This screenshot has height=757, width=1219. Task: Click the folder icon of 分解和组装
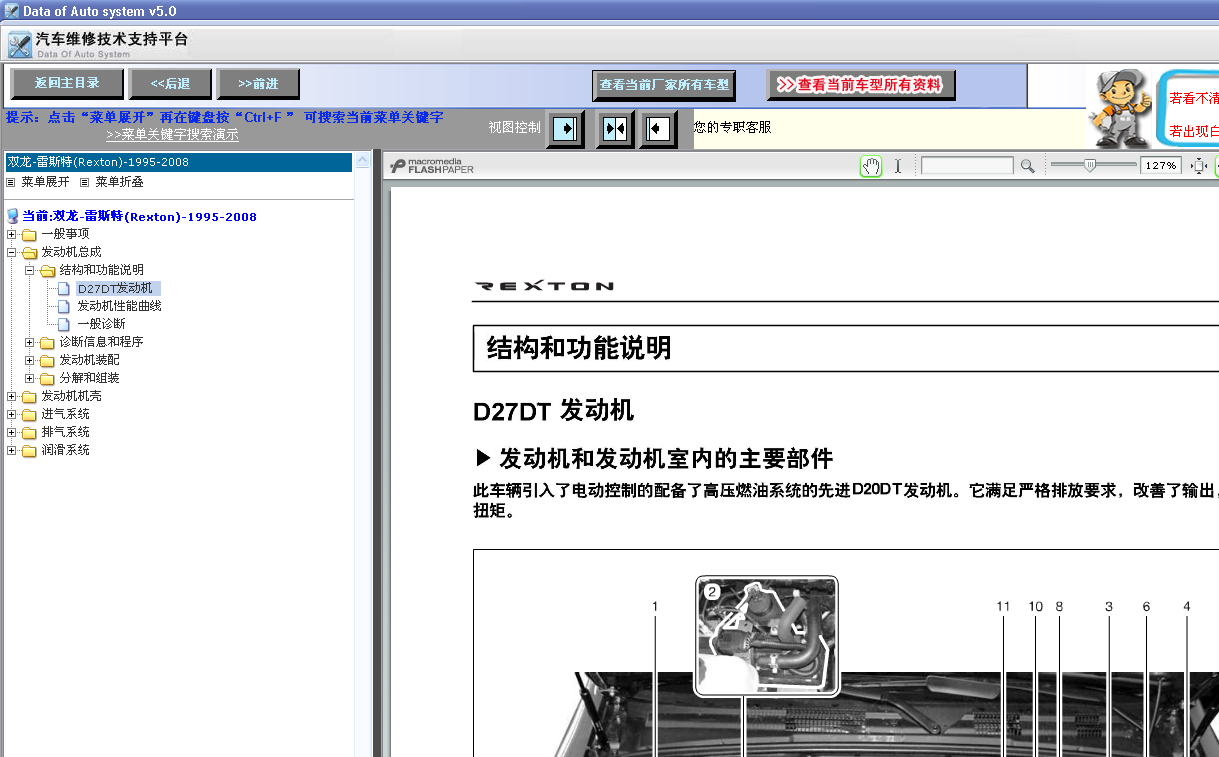point(47,378)
